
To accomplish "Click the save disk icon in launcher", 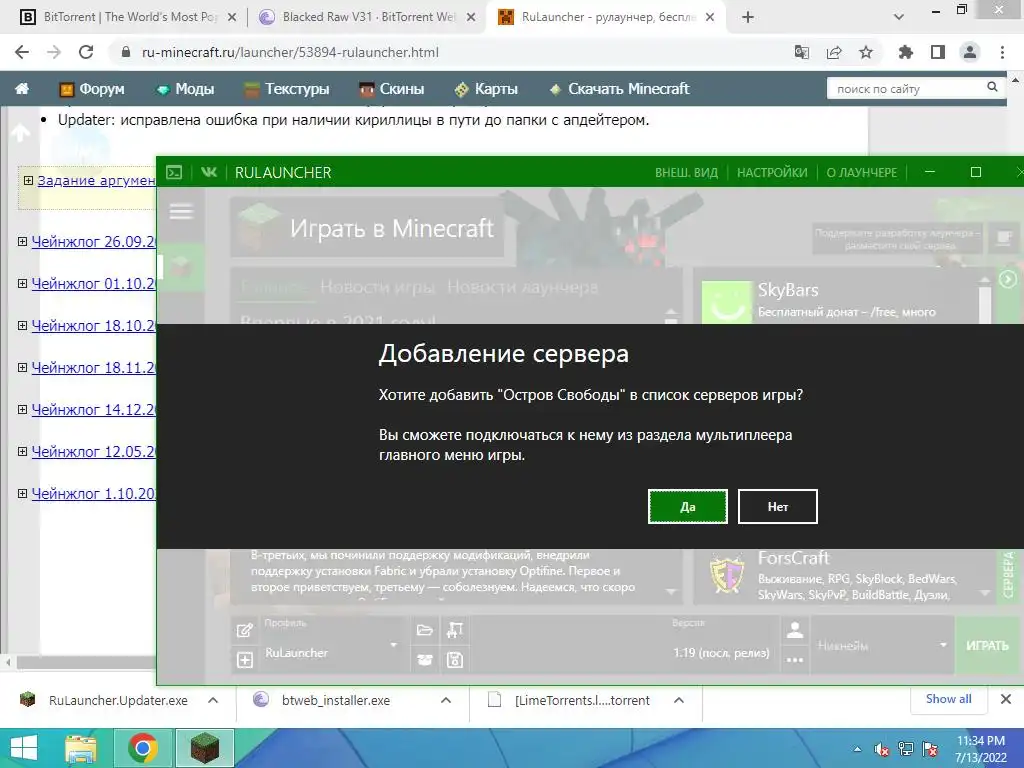I will tap(455, 660).
